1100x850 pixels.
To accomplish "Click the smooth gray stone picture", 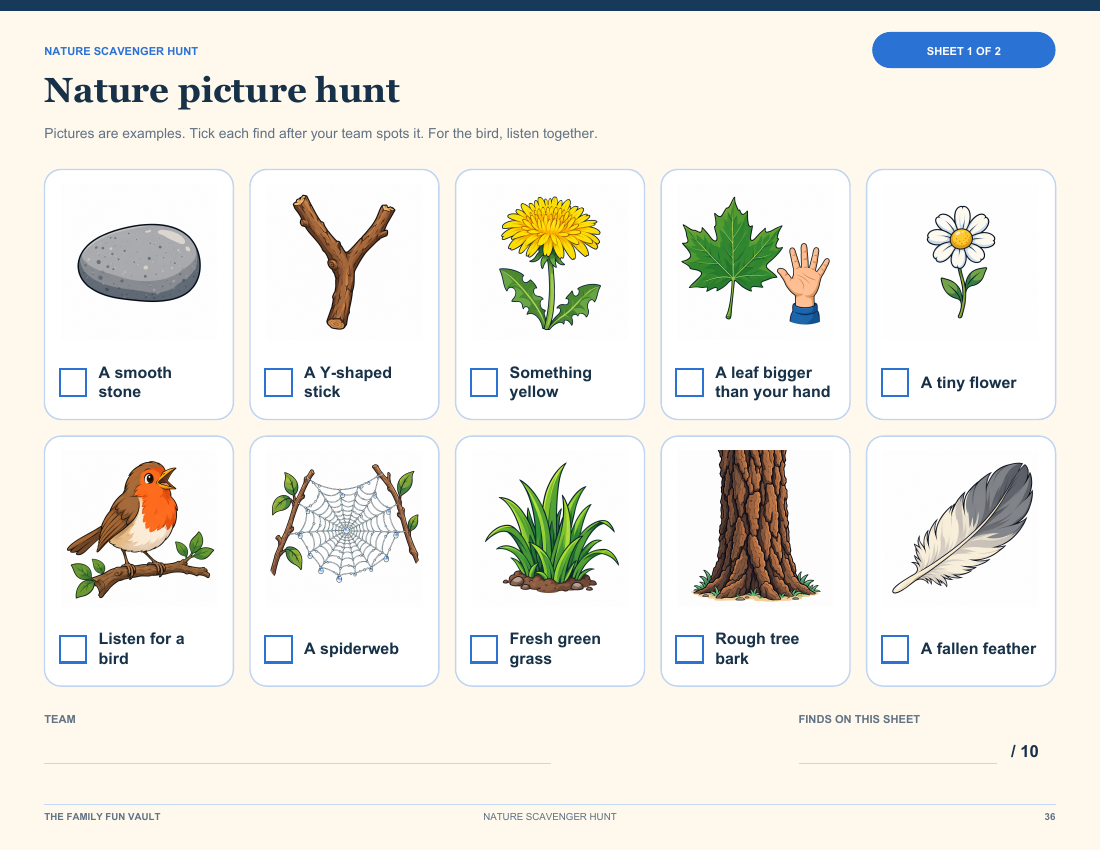I will [139, 262].
